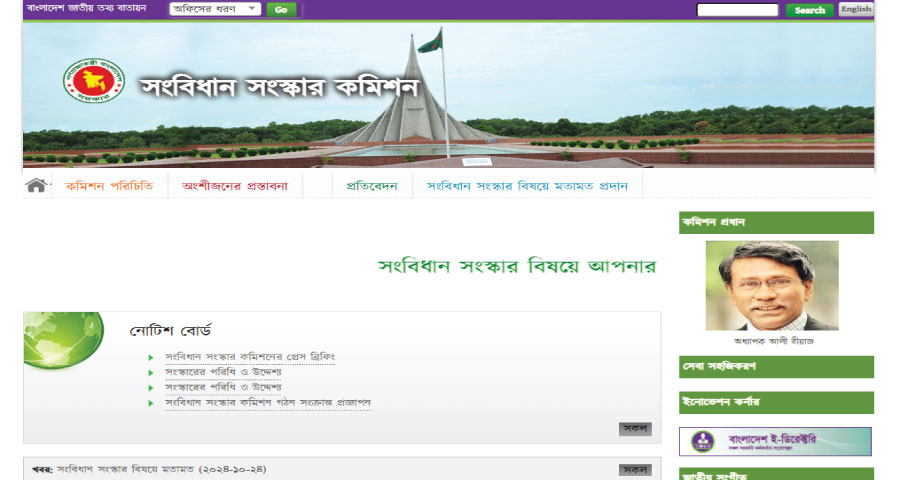Open the প্রতিবেদন menu
Screen dimensions: 900x480
pyautogui.click(x=372, y=186)
